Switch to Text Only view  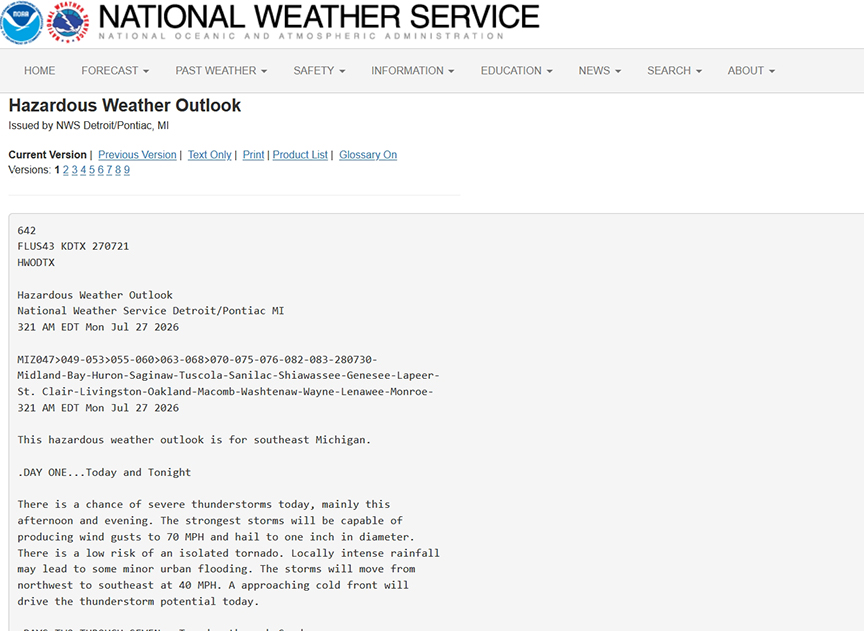[209, 155]
